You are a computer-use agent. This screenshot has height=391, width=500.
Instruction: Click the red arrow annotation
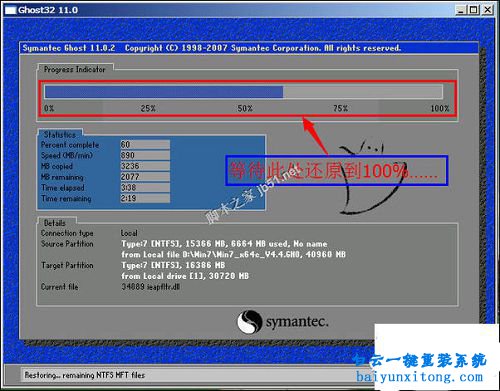[315, 135]
